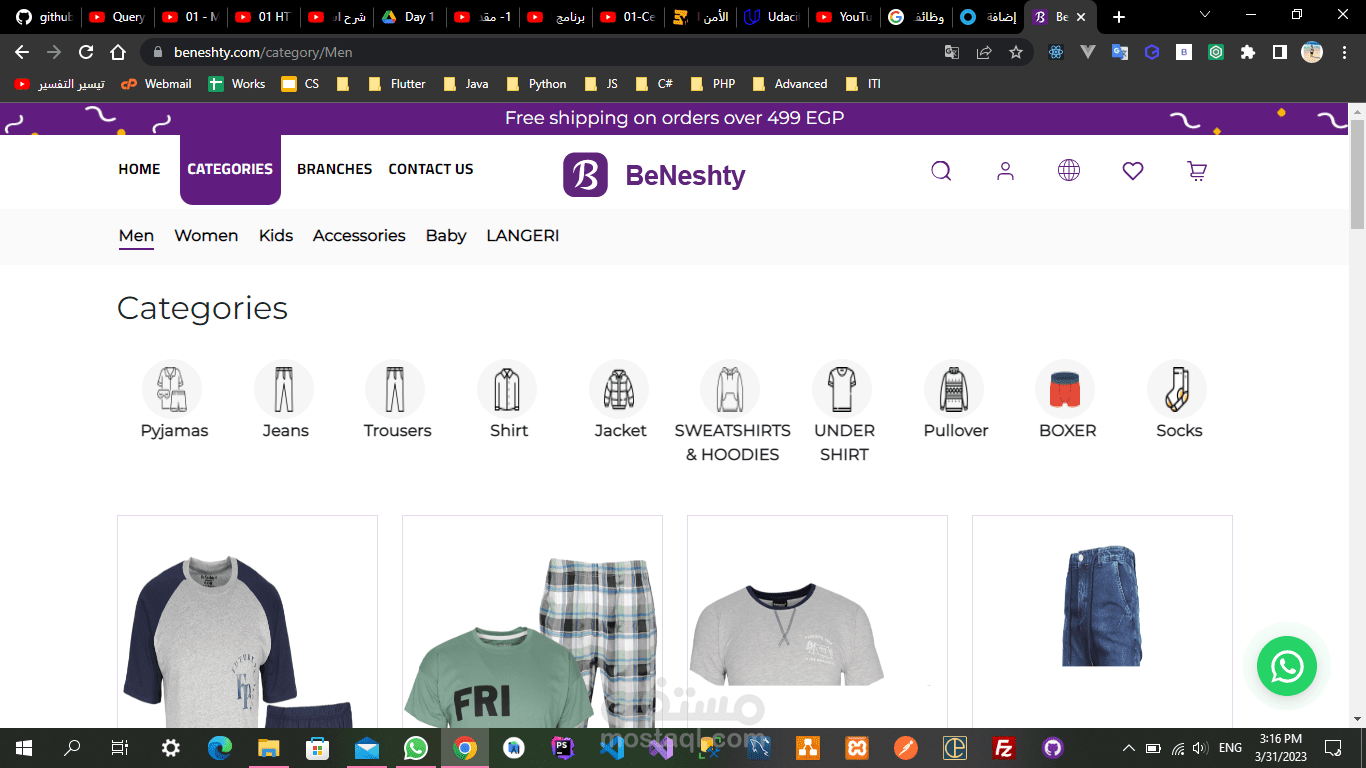Select the BOXER category icon
1366x768 pixels.
coord(1066,390)
